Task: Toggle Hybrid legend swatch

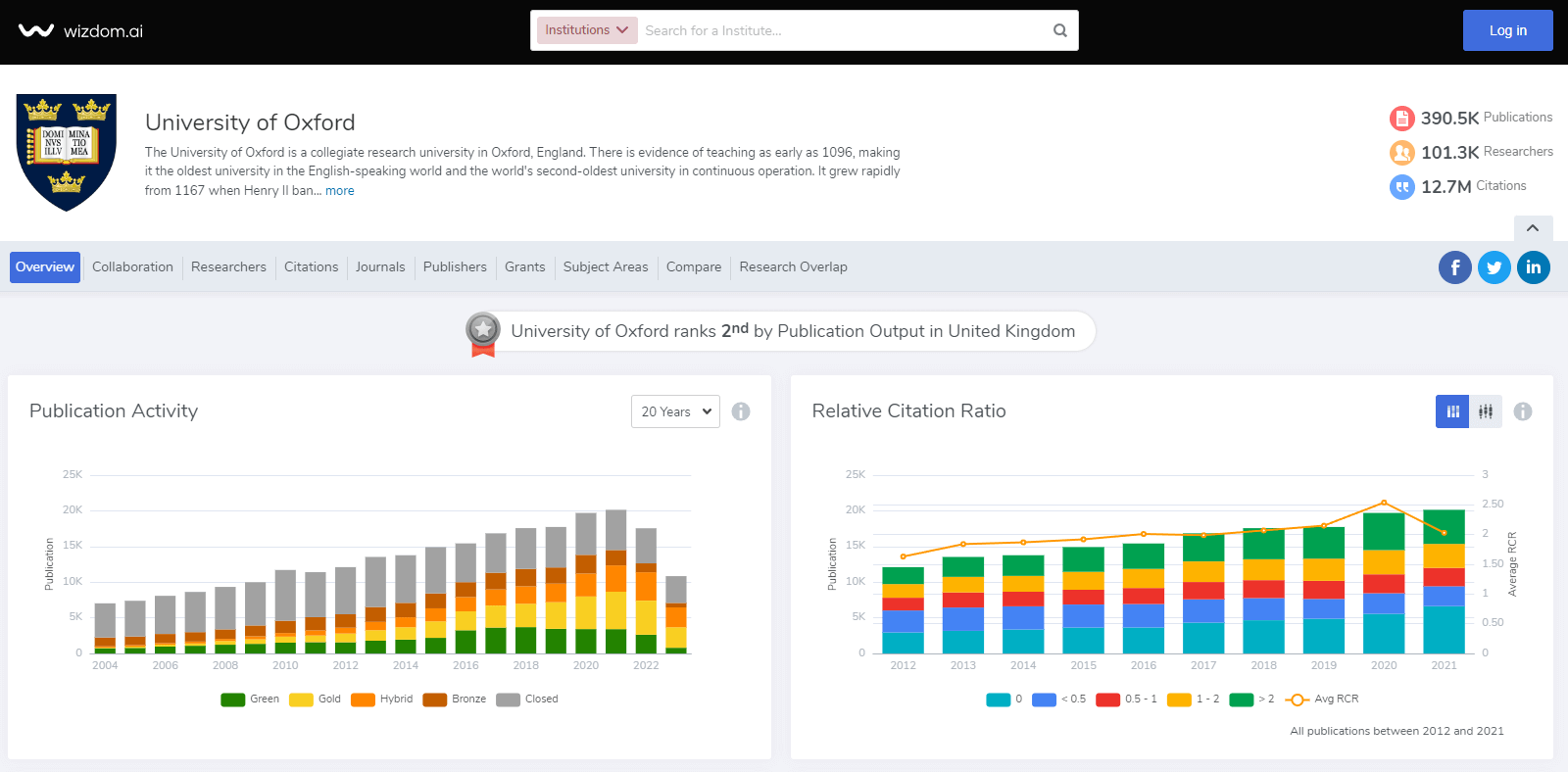Action: point(363,700)
